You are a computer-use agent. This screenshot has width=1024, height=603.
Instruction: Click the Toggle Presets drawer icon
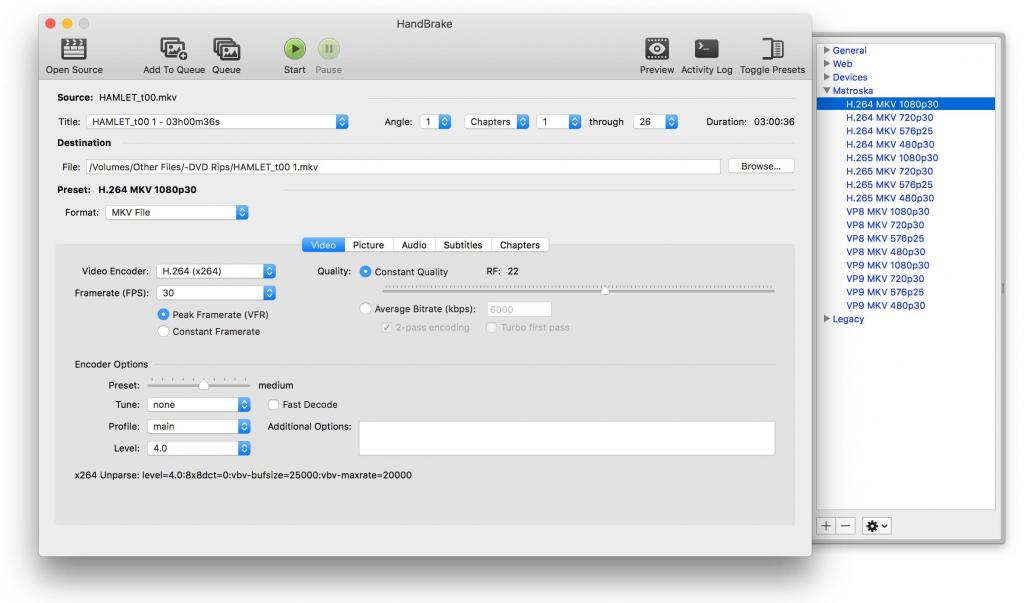coord(773,48)
